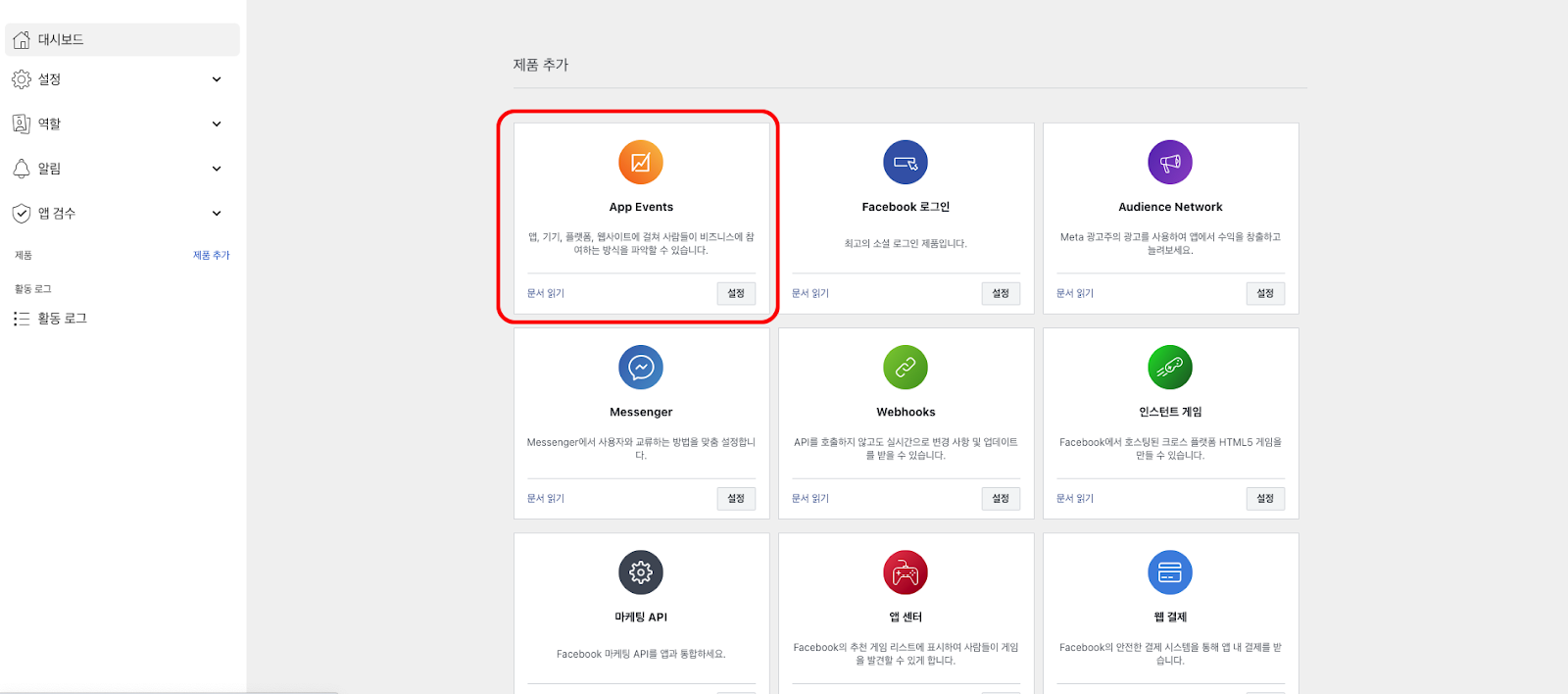Screen dimensions: 1568x694
Task: Click the 최고의 소셜 로그인 제품입니다 description
Action: 906,243
